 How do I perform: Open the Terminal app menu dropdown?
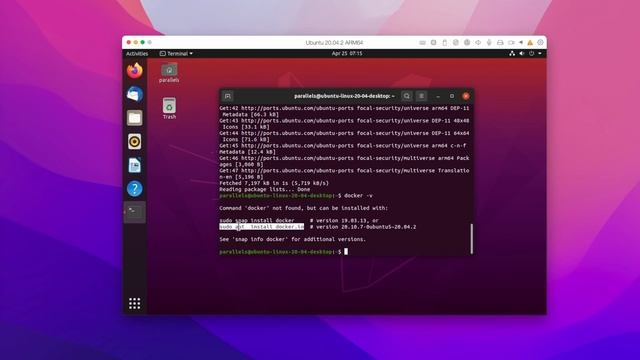[x=176, y=53]
